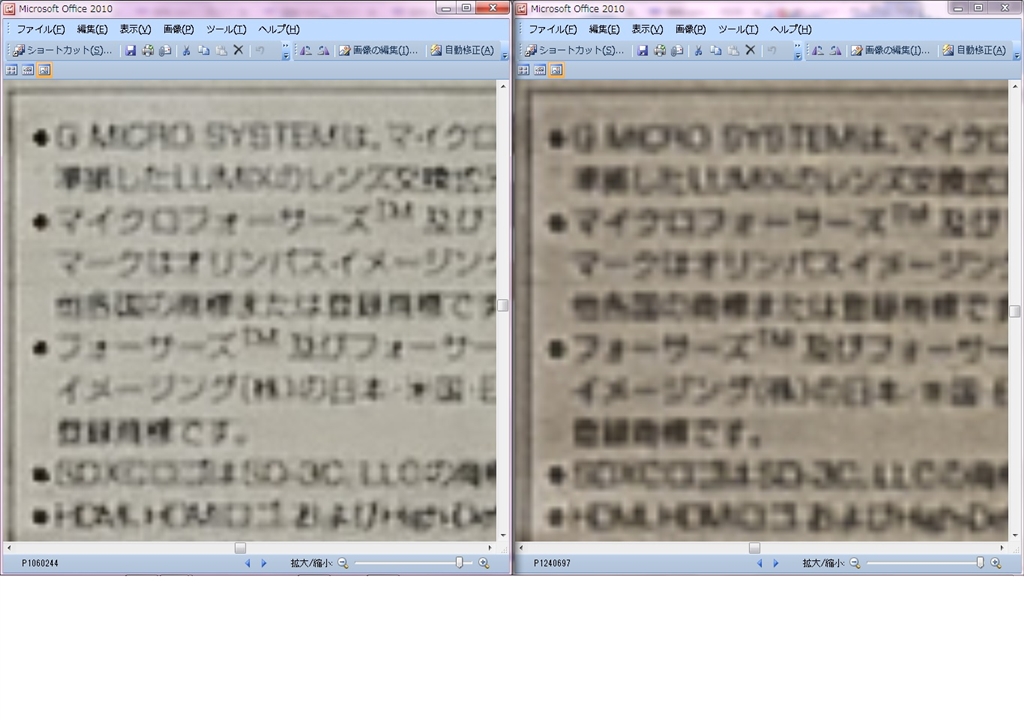Click zoom in magnifier in left P1060244 window

(484, 563)
